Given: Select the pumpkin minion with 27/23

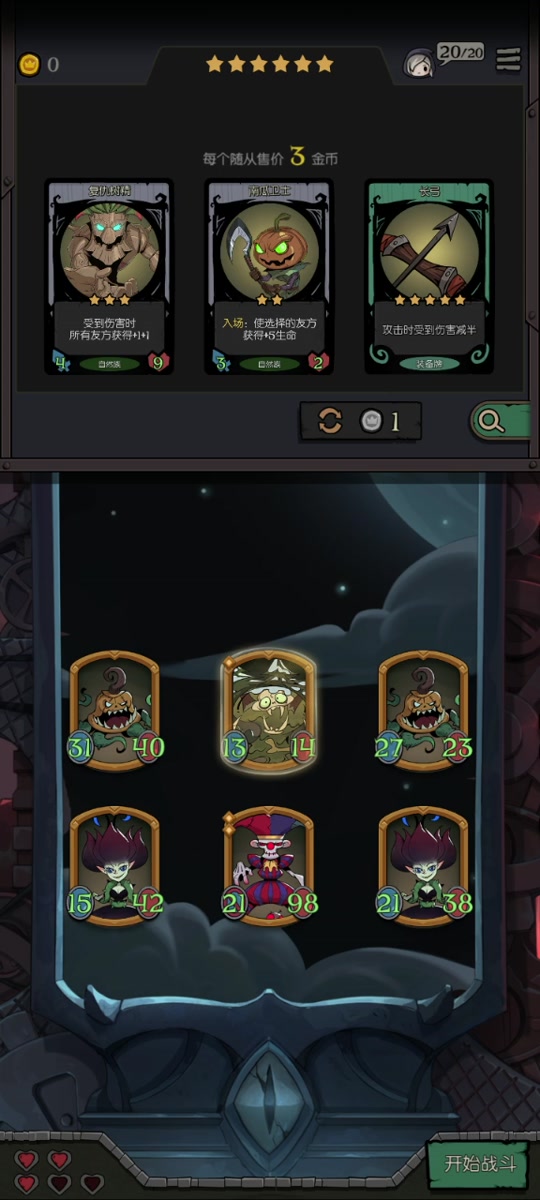Looking at the screenshot, I should pyautogui.click(x=424, y=710).
